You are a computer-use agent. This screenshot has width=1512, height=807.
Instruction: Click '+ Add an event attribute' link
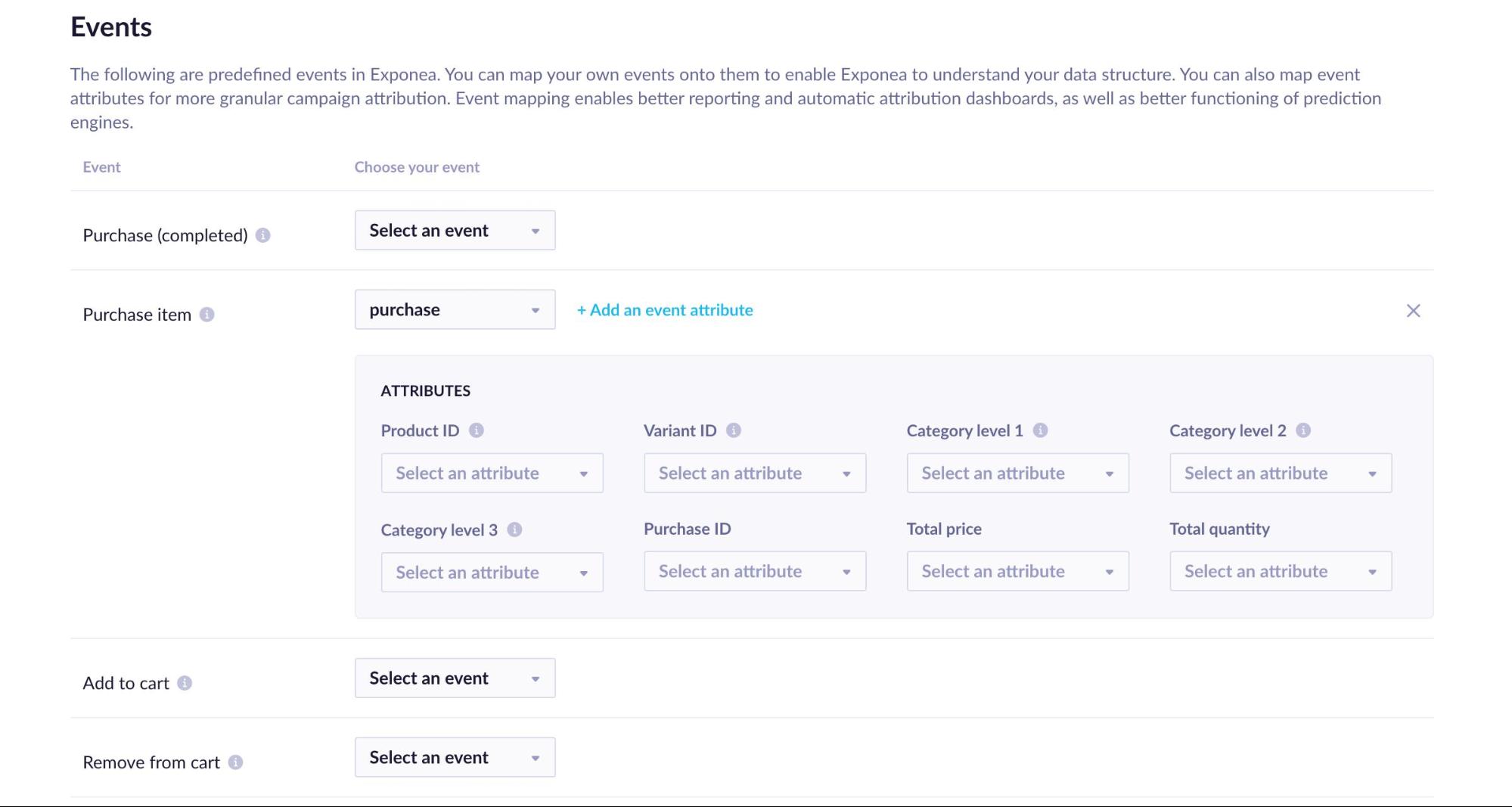[665, 310]
